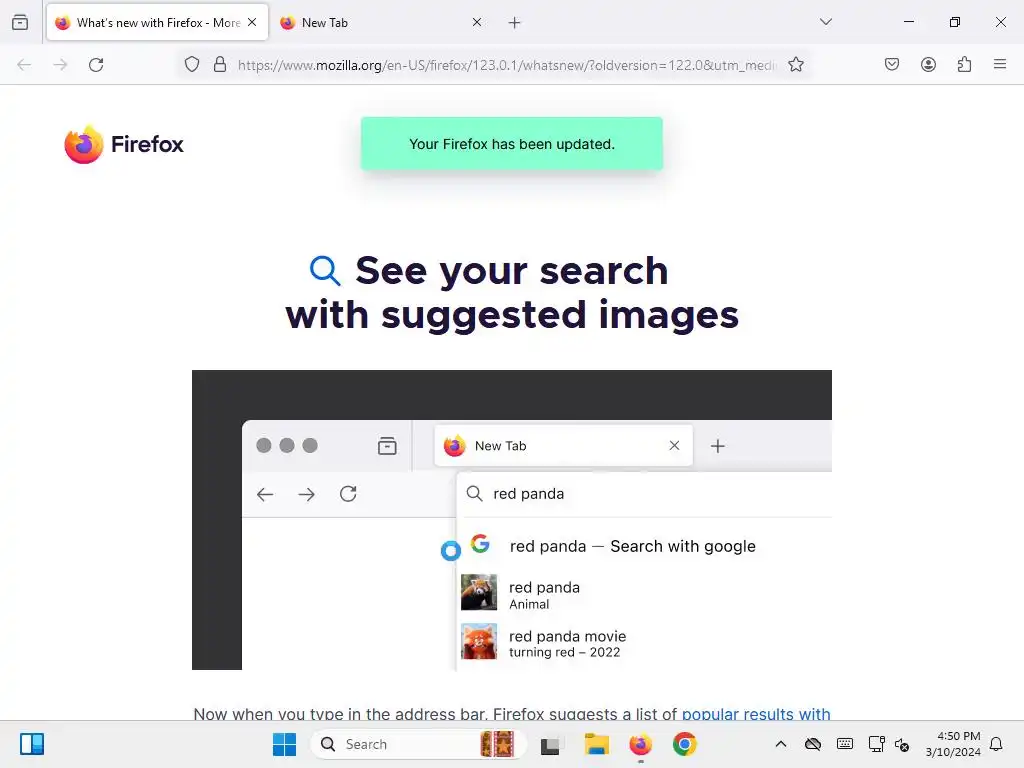Click the Firefox logo on page

[x=124, y=144]
